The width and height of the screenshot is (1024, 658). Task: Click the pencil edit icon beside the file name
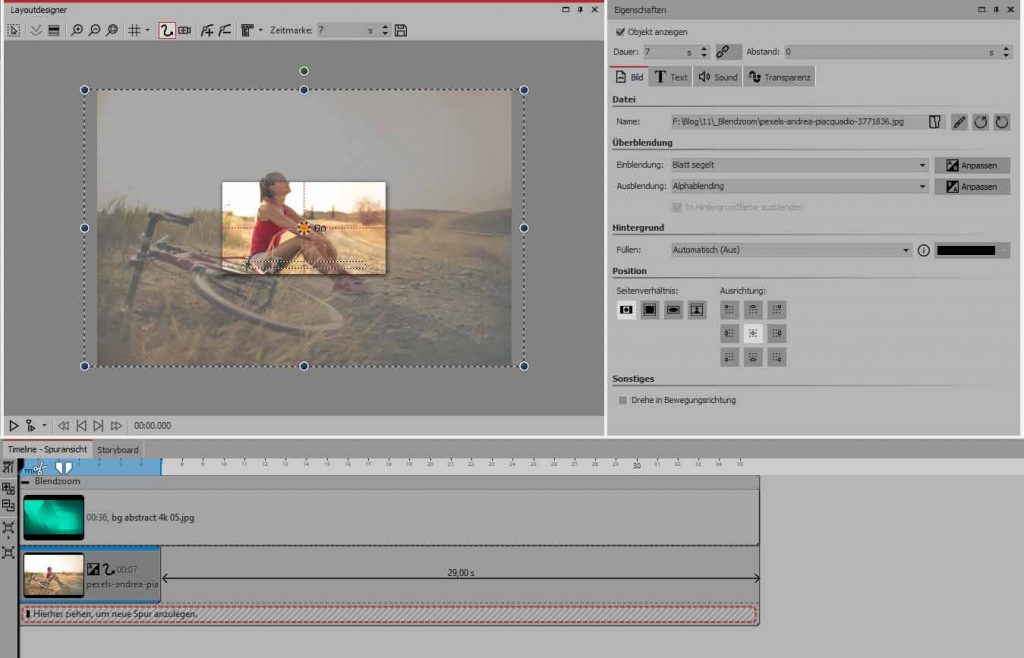(959, 122)
